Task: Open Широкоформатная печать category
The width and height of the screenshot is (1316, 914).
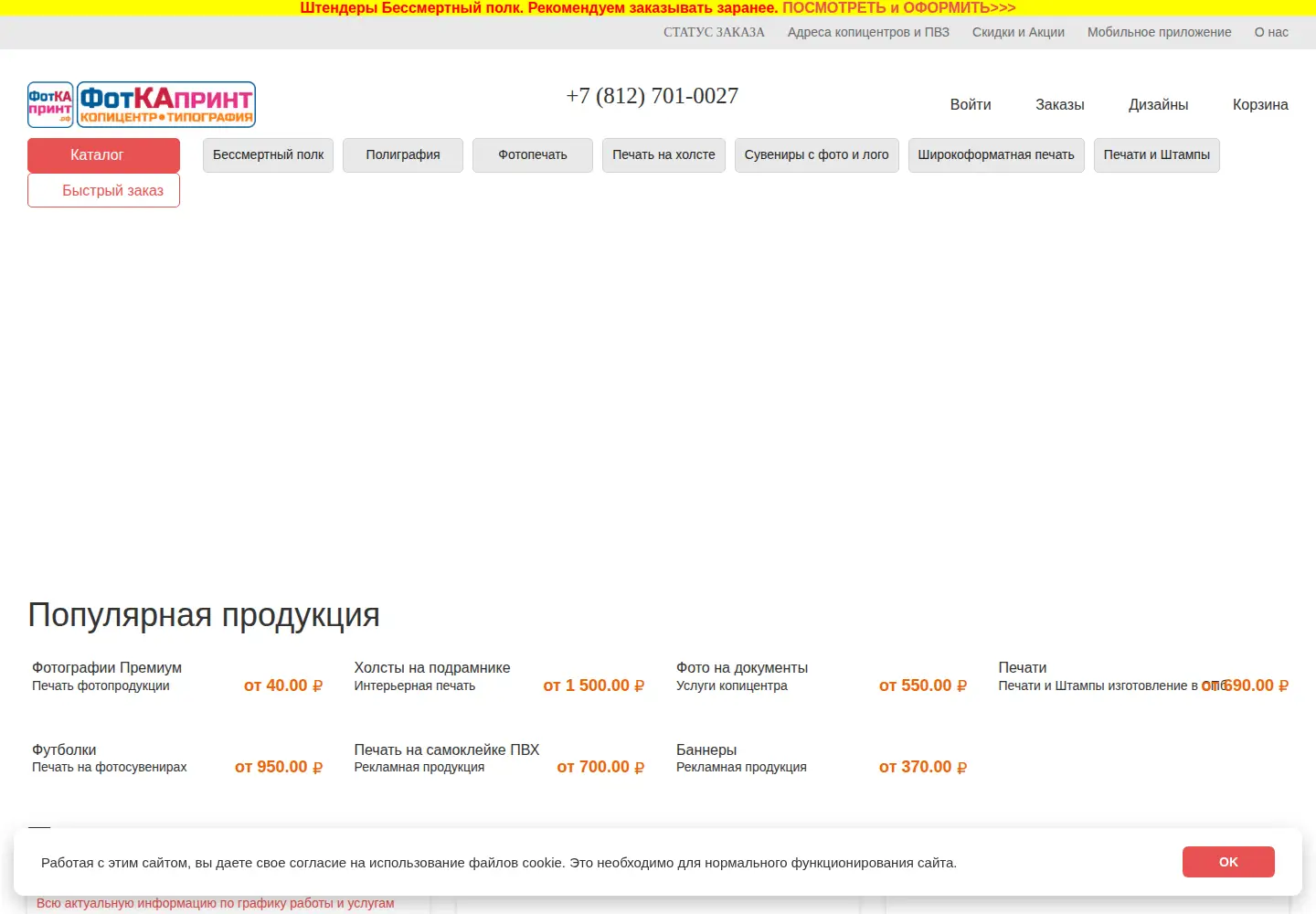Action: point(996,155)
